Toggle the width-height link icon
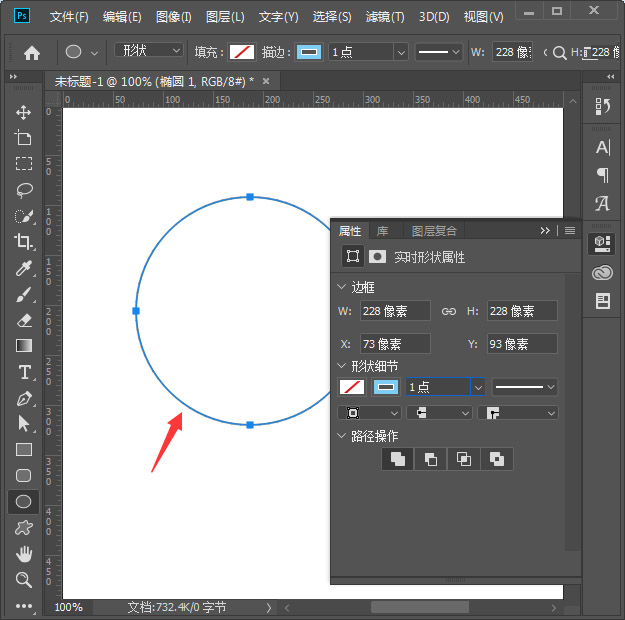625x620 pixels. click(449, 311)
